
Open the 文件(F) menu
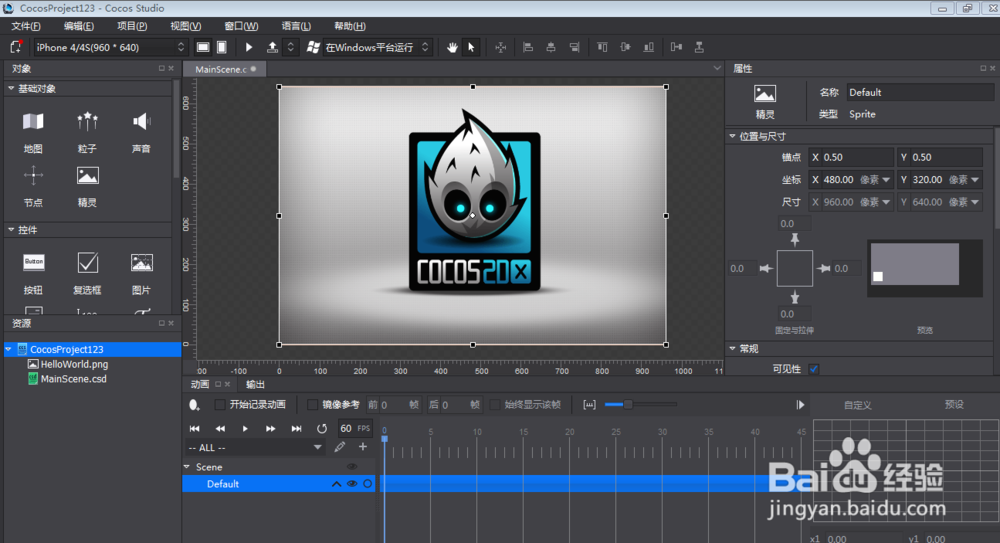coord(26,26)
